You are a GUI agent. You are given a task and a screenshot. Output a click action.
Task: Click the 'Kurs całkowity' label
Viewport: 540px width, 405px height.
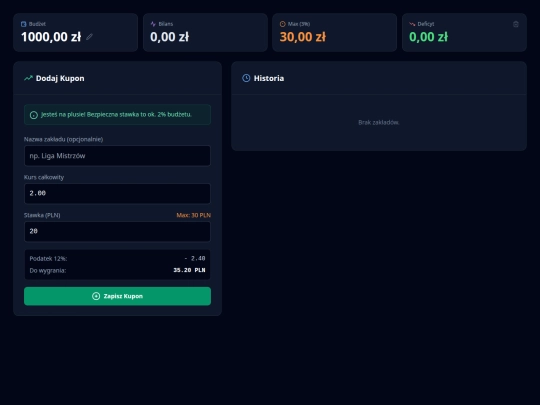pyautogui.click(x=44, y=177)
